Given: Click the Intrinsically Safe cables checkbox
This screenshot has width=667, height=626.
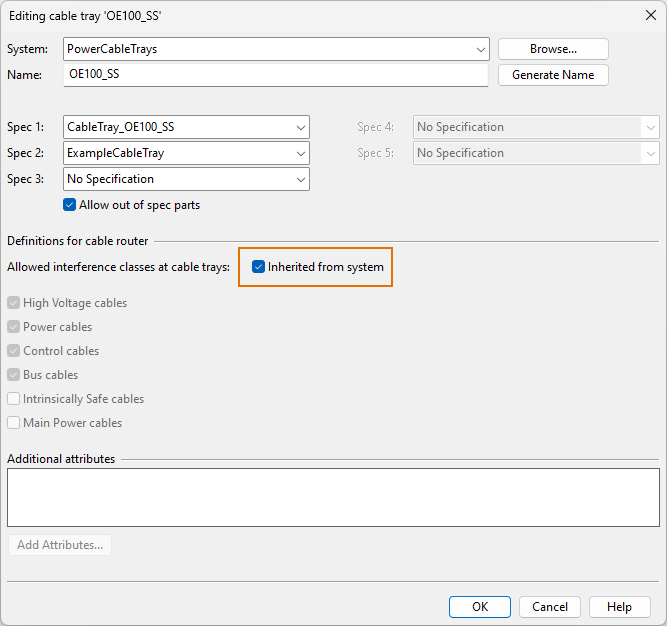Looking at the screenshot, I should 14,399.
